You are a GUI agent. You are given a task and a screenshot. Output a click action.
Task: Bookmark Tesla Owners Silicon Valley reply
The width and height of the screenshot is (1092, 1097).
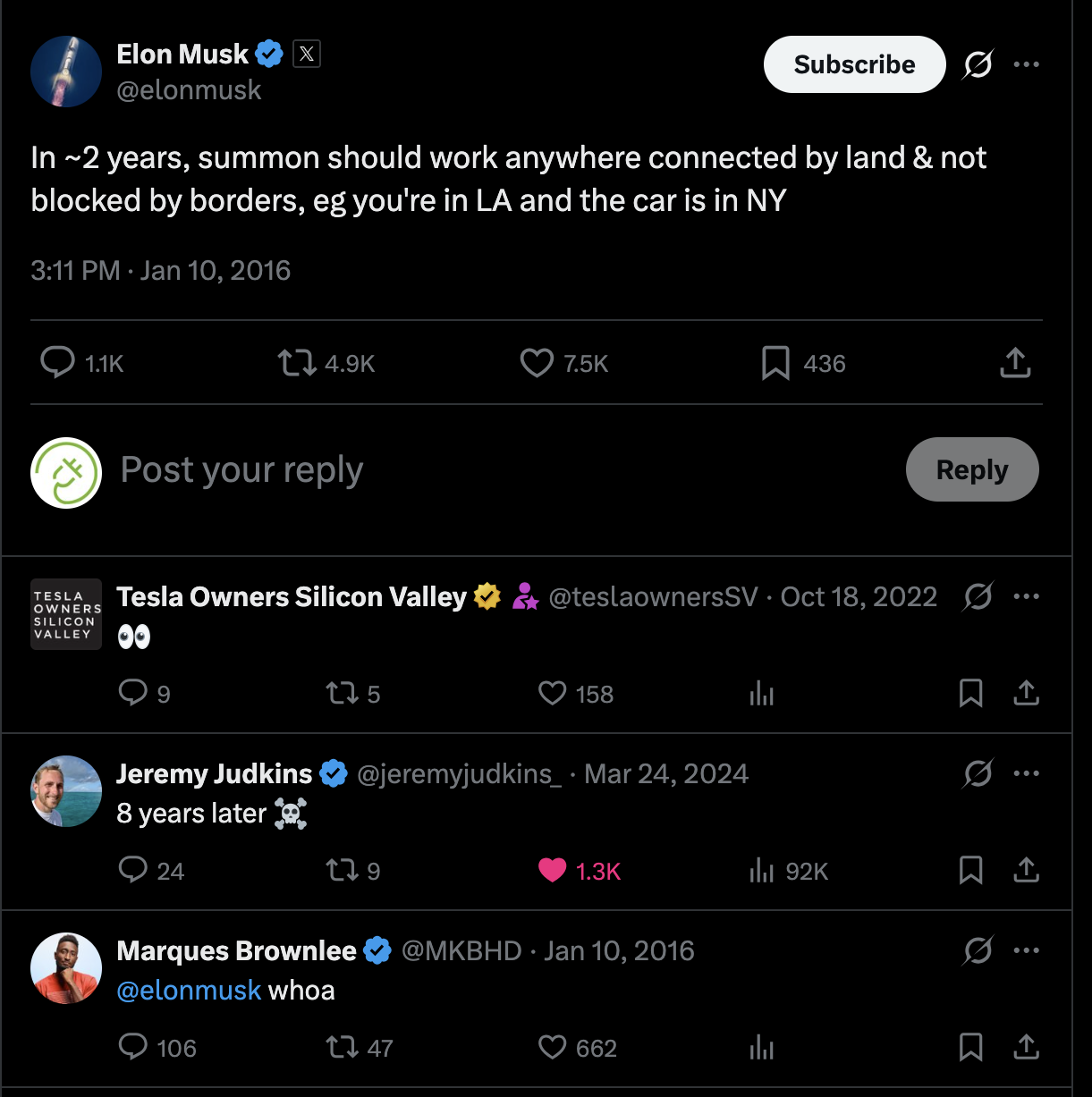click(970, 694)
